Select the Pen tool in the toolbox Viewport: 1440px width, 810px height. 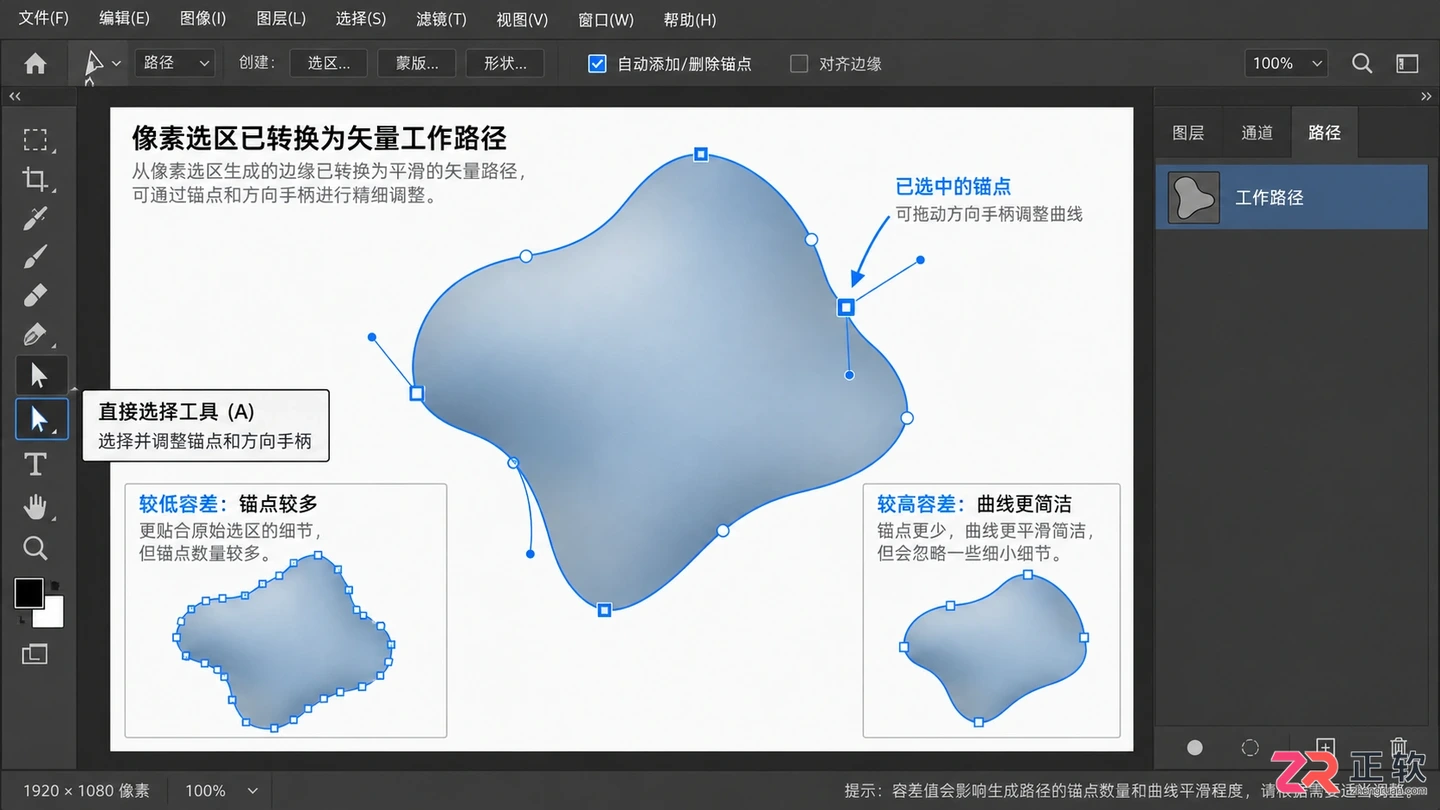point(35,334)
